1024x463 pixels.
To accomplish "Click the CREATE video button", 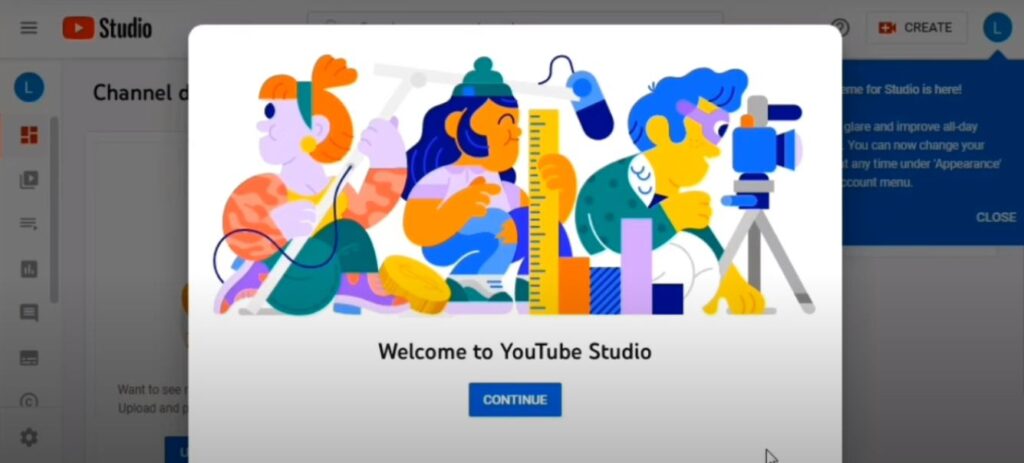I will pos(917,28).
